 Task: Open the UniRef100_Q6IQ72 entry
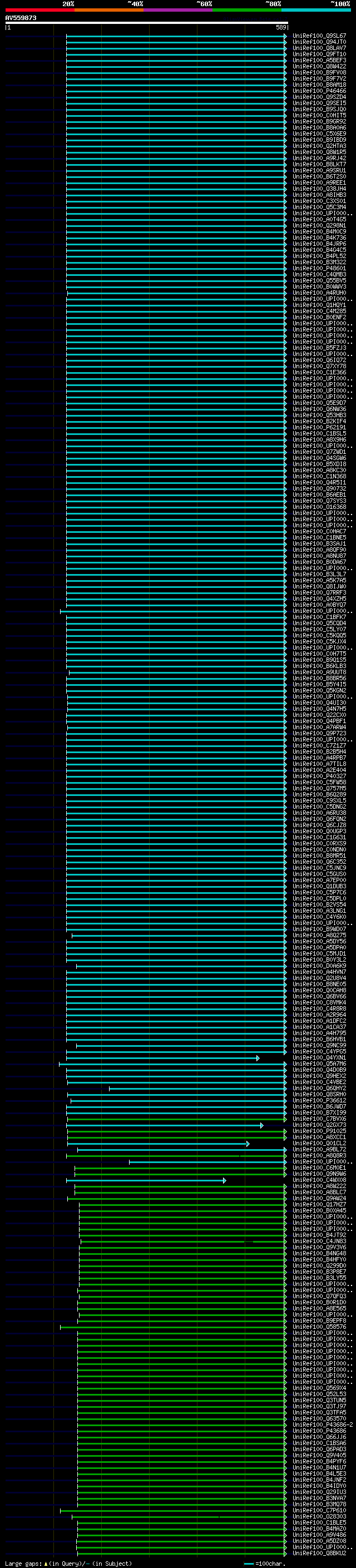click(x=319, y=360)
